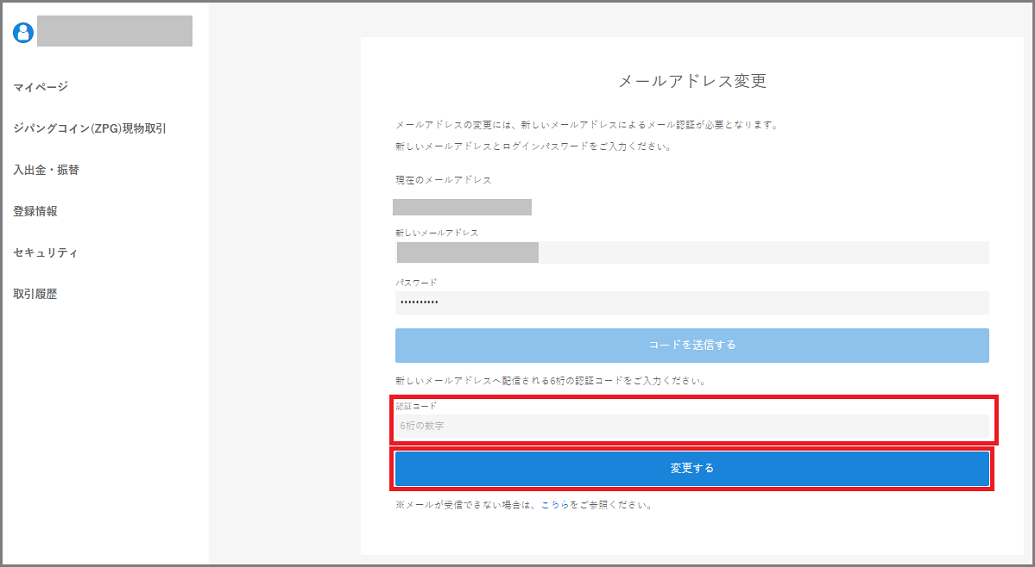Click the 新しいメールアドレスへ配信される6桁の認証コード instruction text
1035x567 pixels.
[x=551, y=381]
